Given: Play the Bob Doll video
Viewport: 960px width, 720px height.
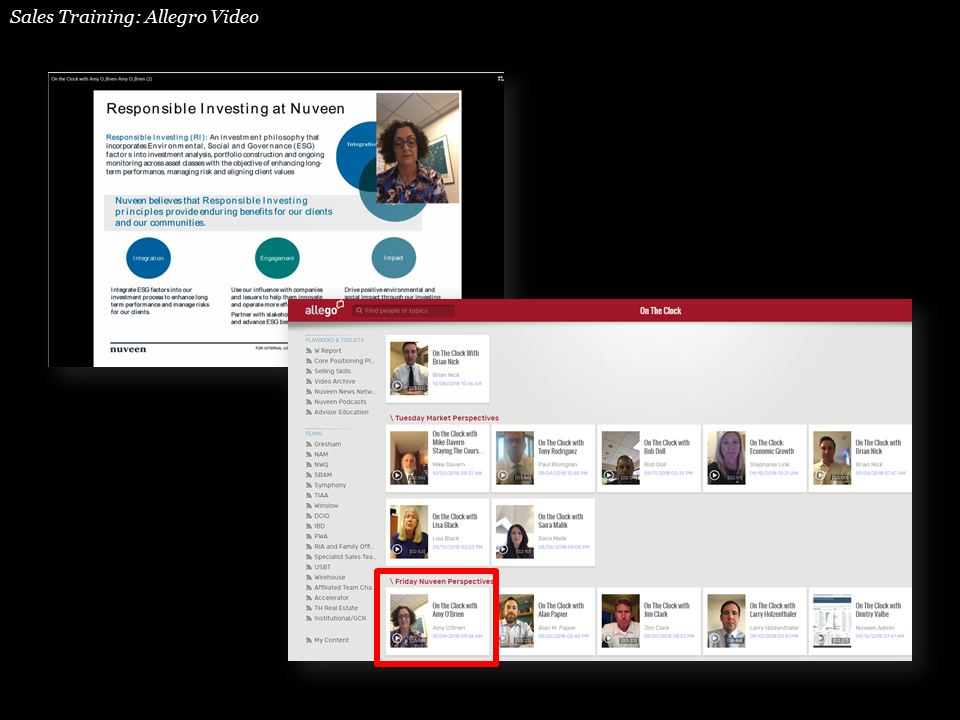Looking at the screenshot, I should [x=609, y=475].
